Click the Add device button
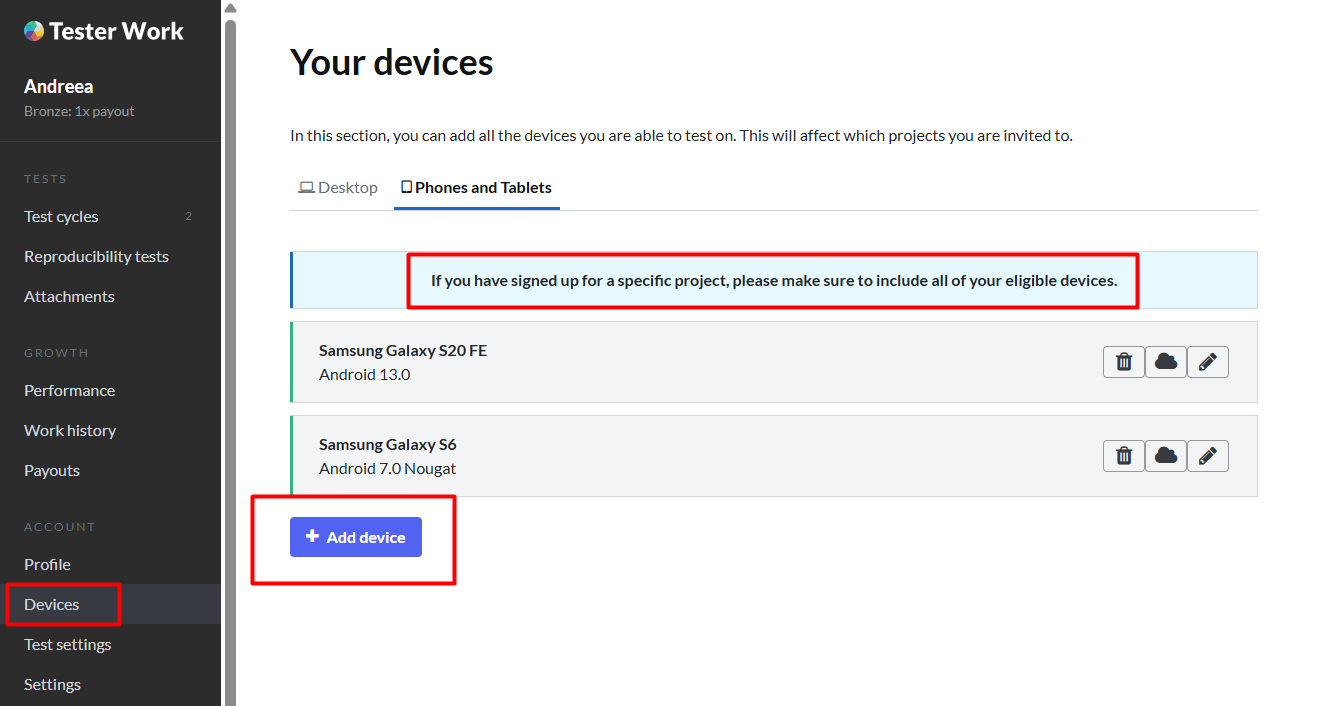The height and width of the screenshot is (706, 1337). [x=356, y=537]
